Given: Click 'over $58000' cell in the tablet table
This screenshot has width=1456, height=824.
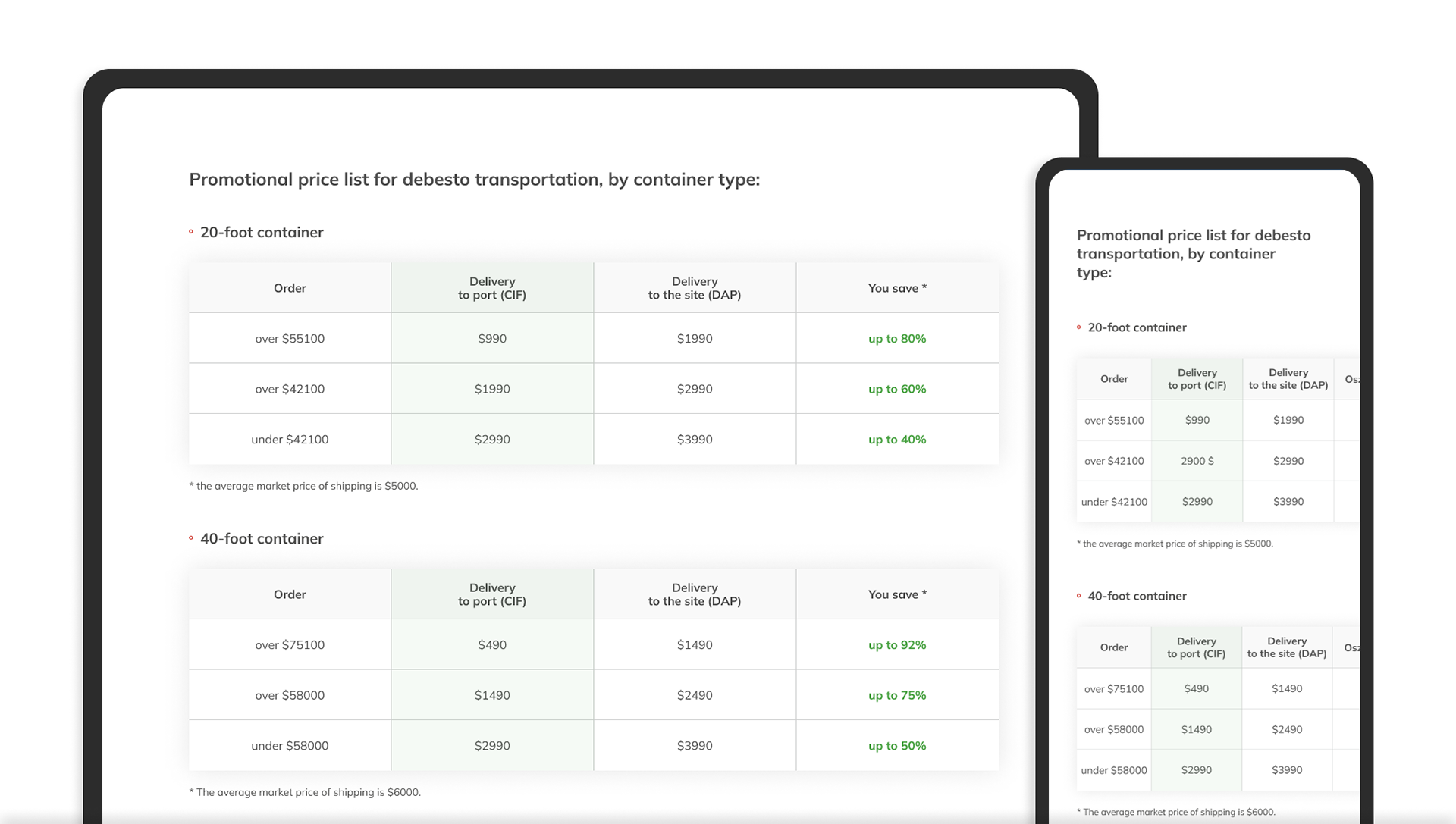Looking at the screenshot, I should point(290,695).
